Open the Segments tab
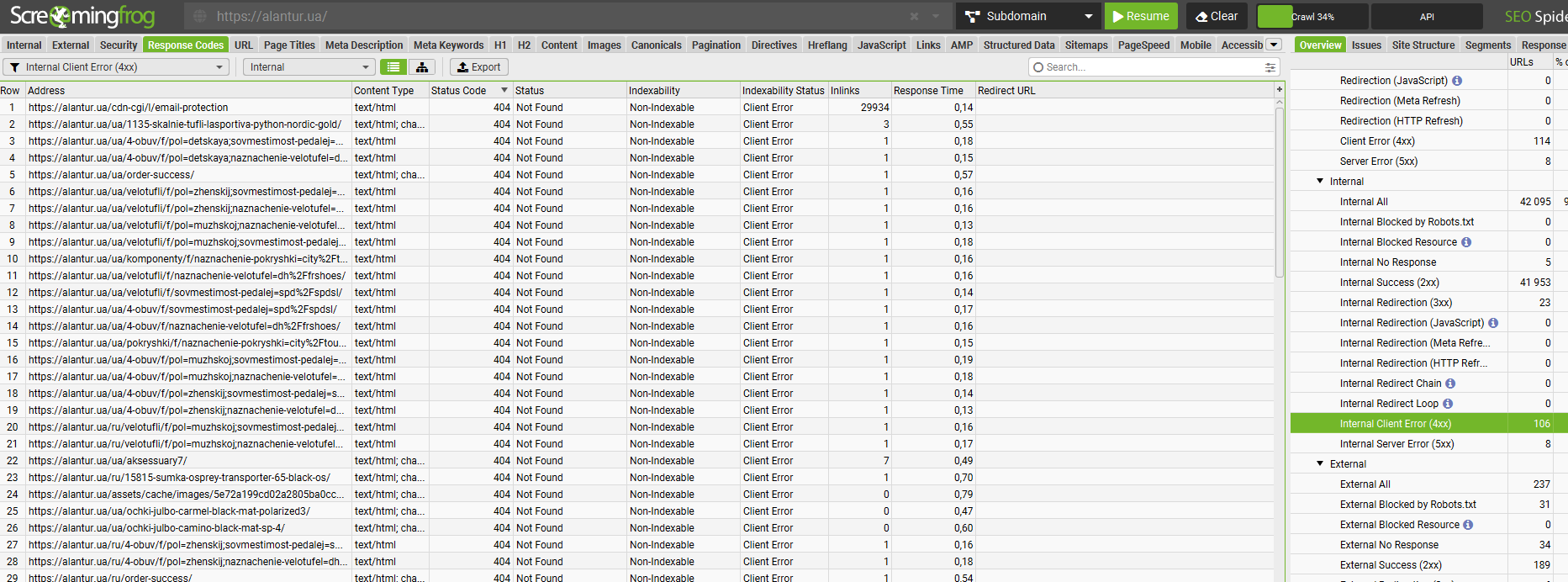This screenshot has width=1568, height=582. [1487, 45]
